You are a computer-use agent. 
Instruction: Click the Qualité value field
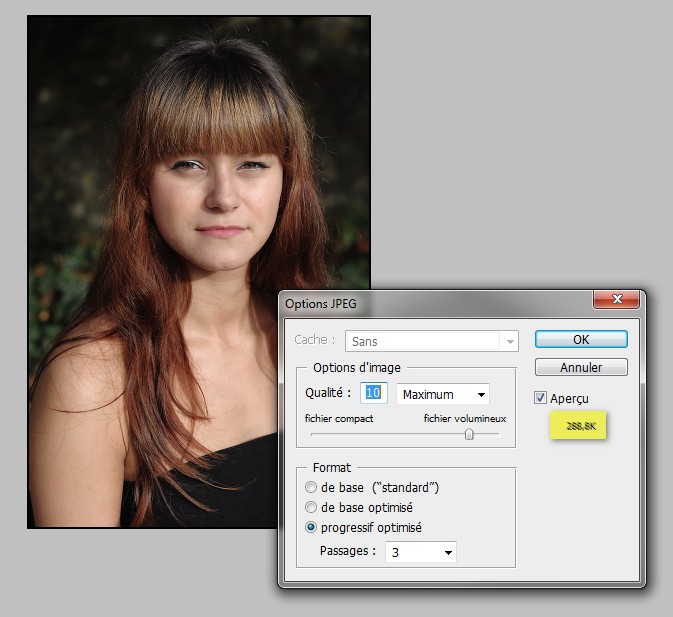coord(373,393)
